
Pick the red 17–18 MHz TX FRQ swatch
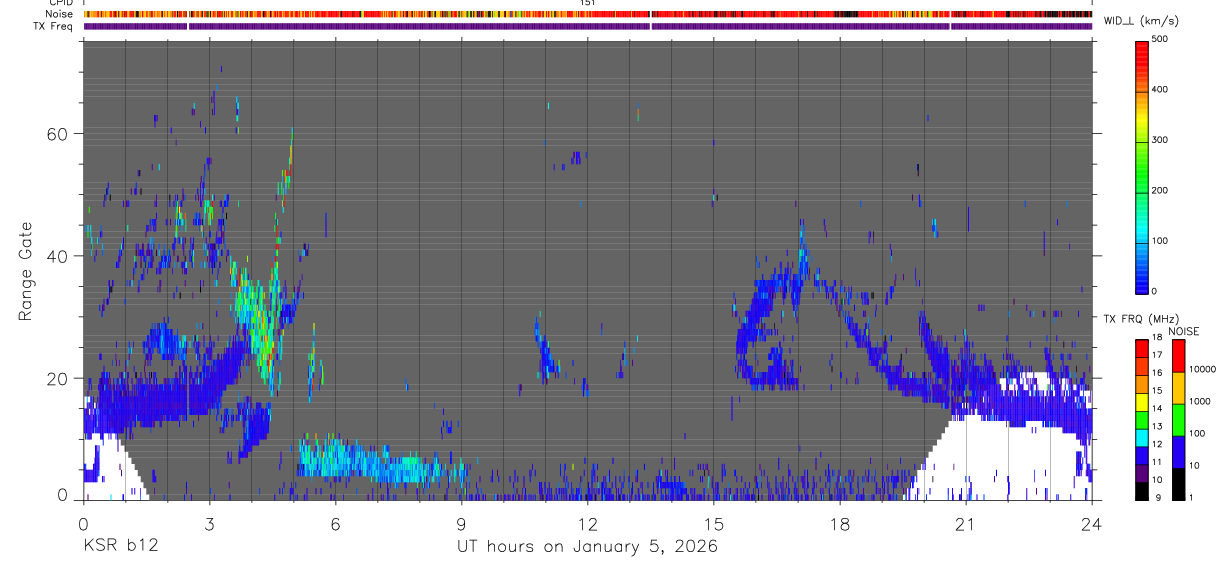coord(1141,349)
